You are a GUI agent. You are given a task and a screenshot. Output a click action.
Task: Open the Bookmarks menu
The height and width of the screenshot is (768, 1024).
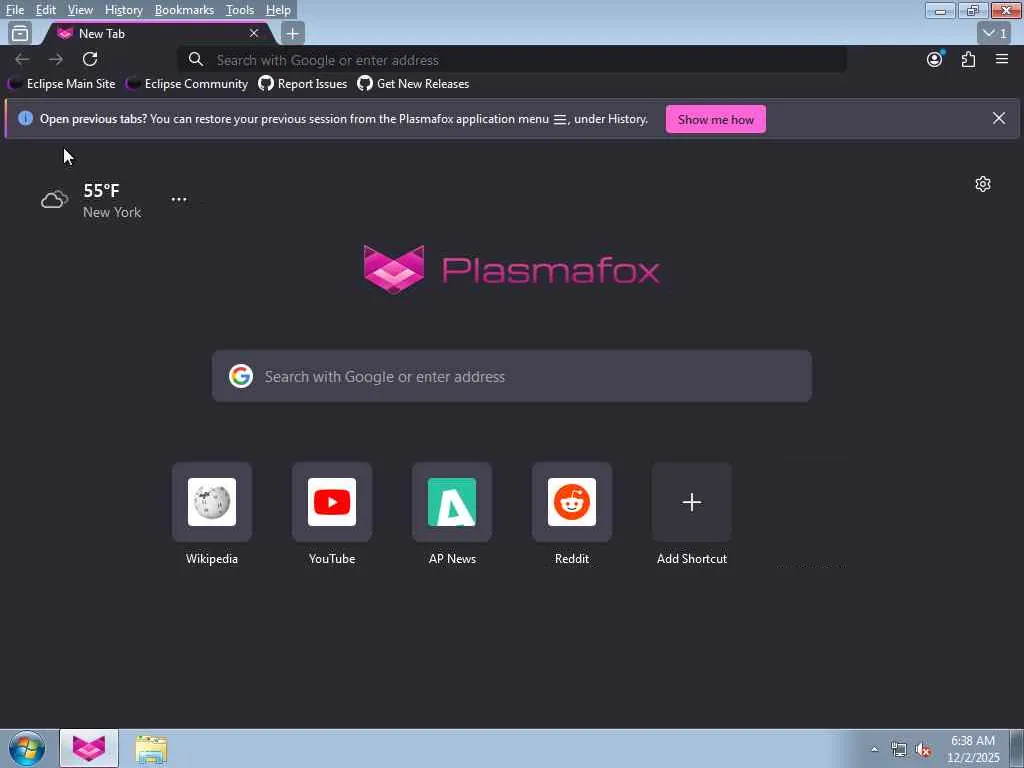point(184,10)
